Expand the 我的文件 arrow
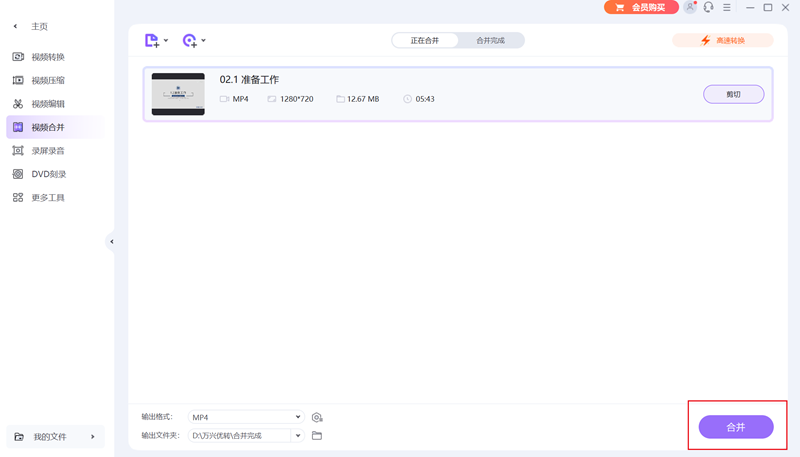800x457 pixels. 92,437
